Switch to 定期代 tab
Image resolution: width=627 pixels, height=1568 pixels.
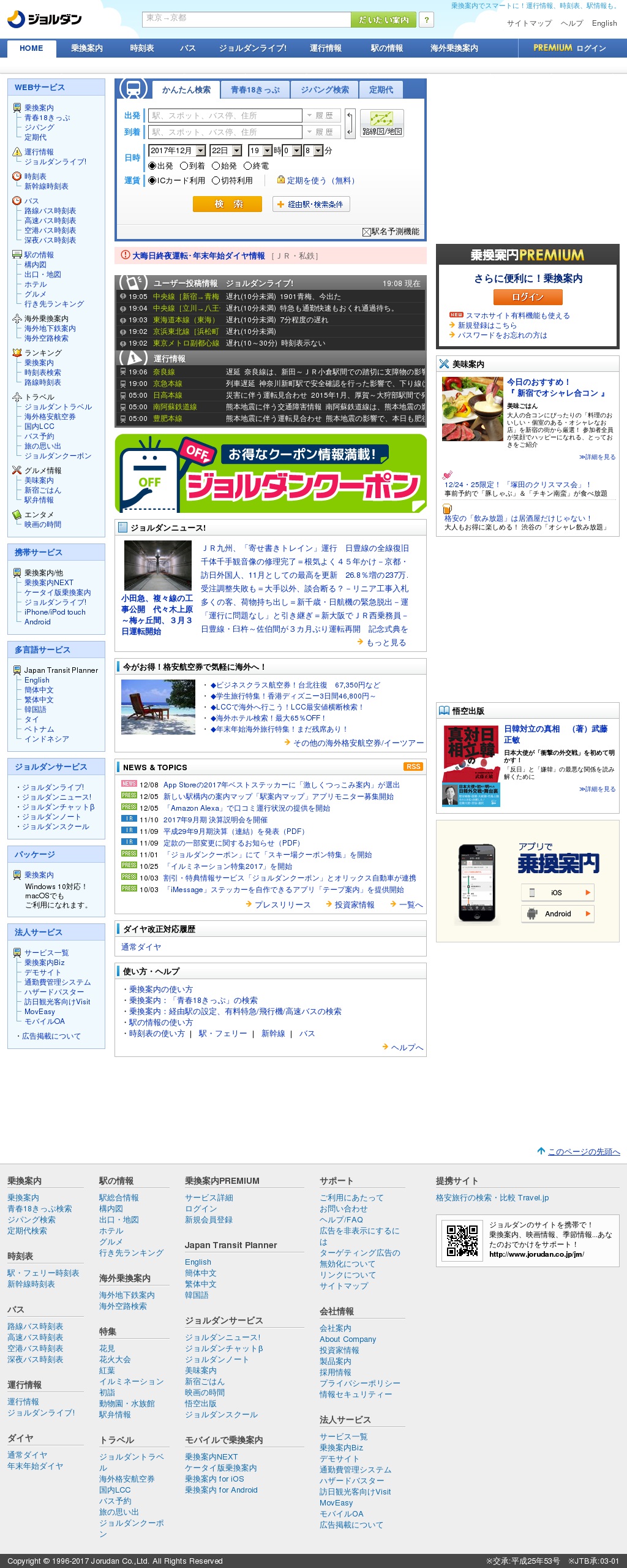coord(381,90)
